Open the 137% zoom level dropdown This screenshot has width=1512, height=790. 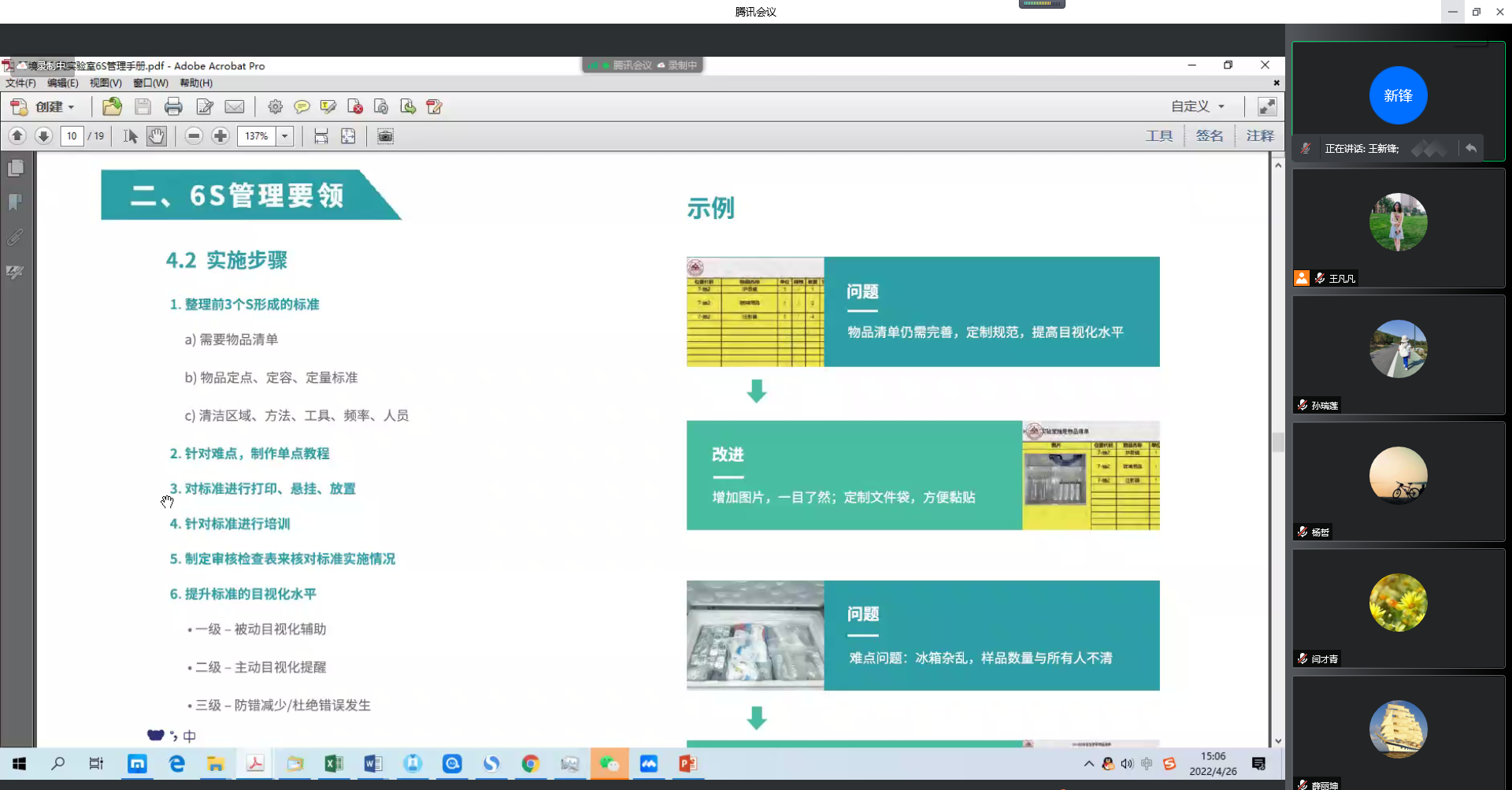point(285,136)
